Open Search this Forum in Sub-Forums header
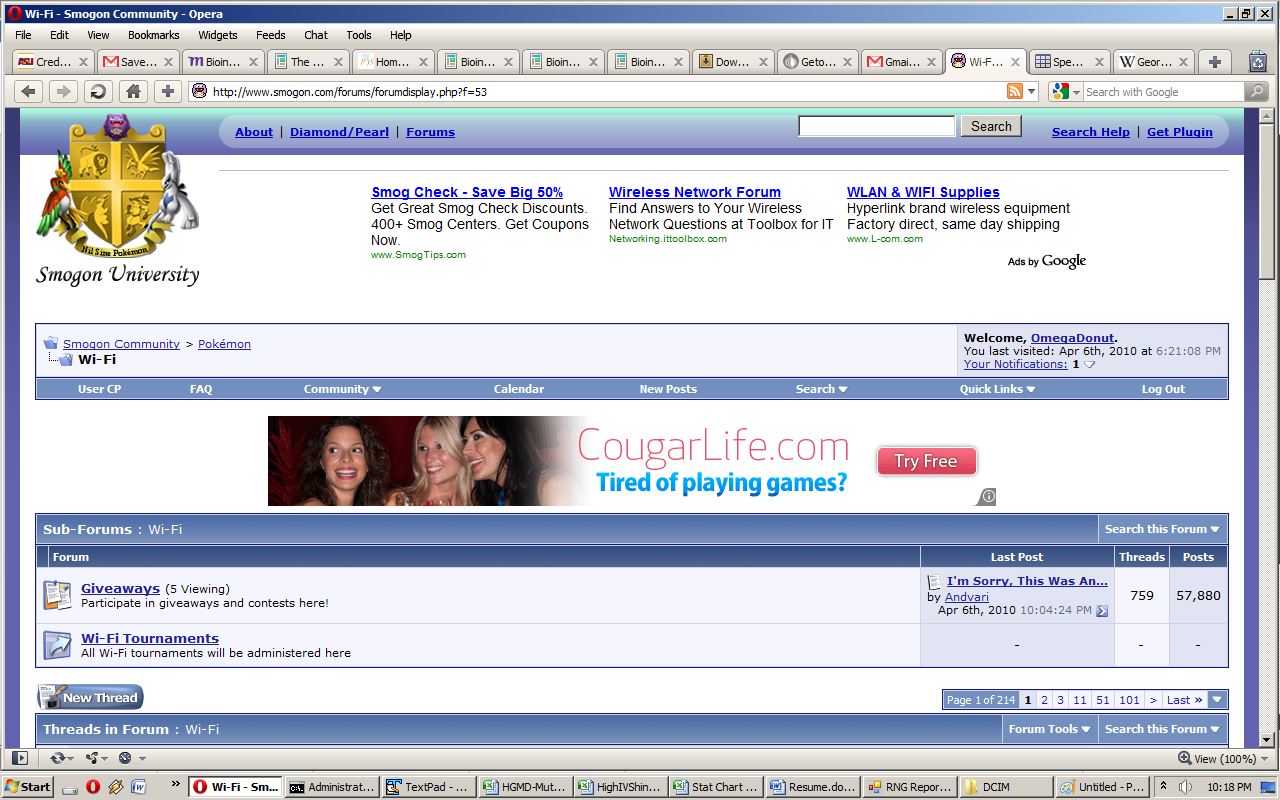This screenshot has height=800, width=1280. (x=1162, y=529)
